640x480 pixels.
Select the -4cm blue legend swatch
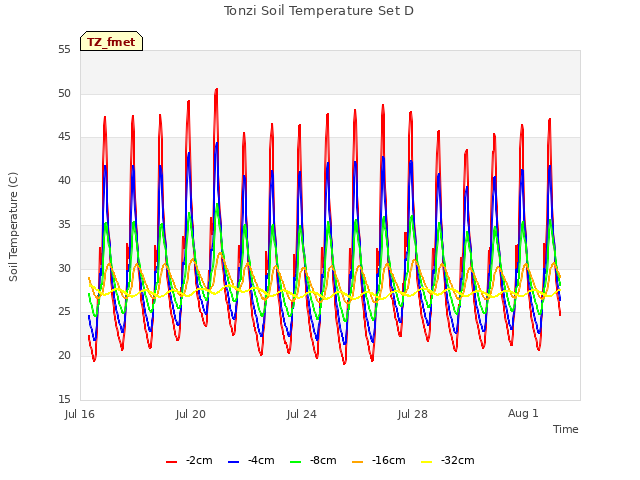click(x=233, y=462)
